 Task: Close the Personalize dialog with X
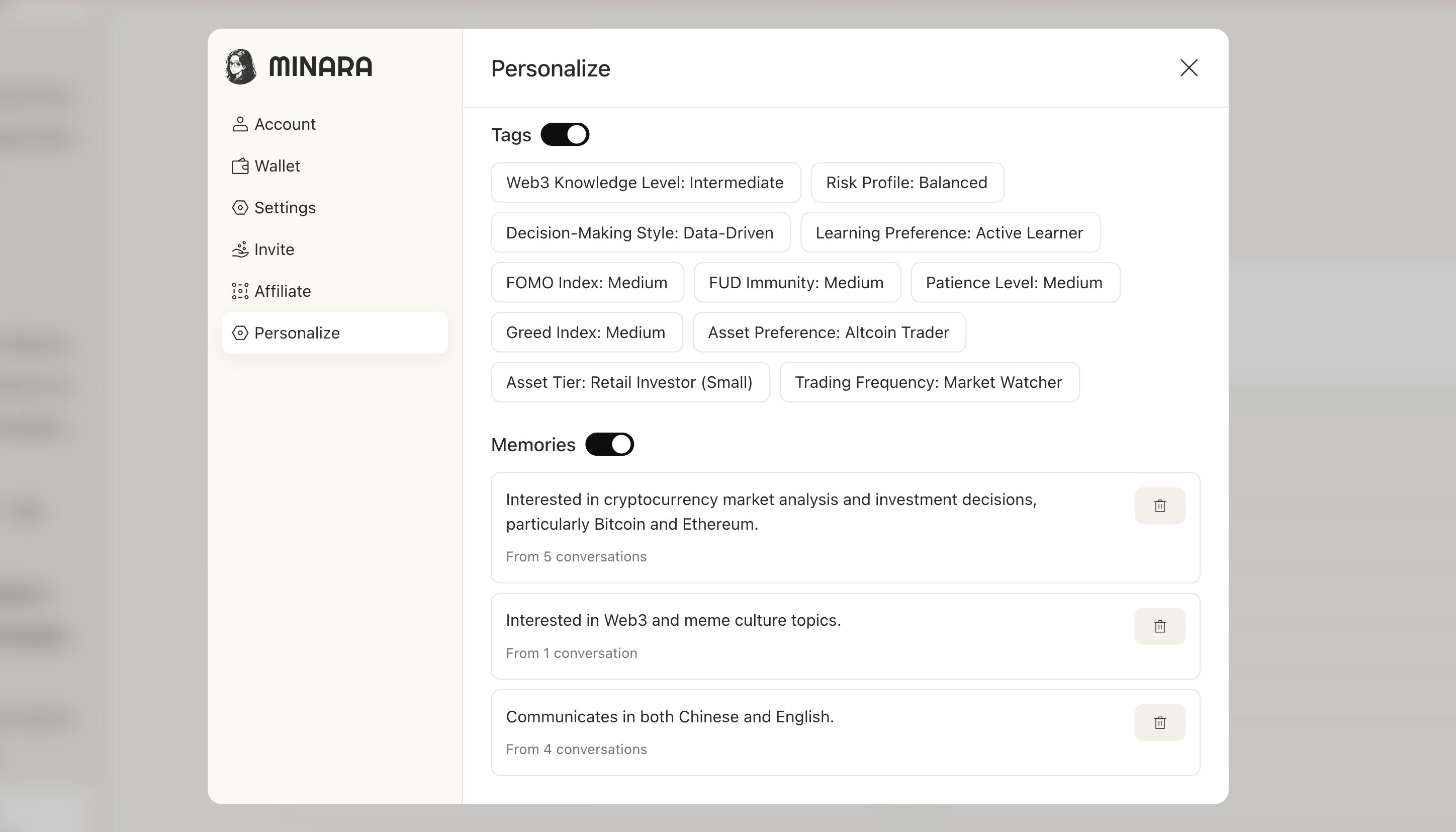coord(1189,68)
